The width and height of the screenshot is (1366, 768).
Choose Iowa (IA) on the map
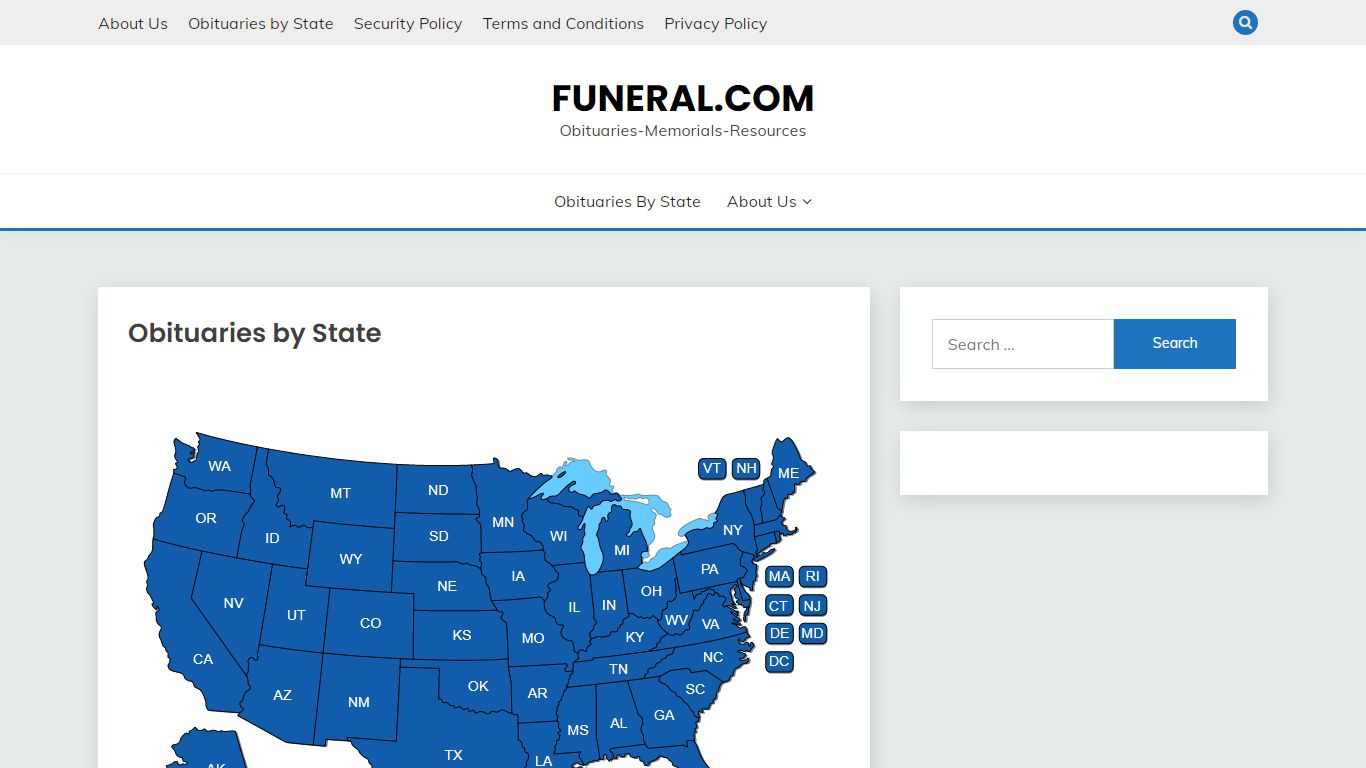518,576
